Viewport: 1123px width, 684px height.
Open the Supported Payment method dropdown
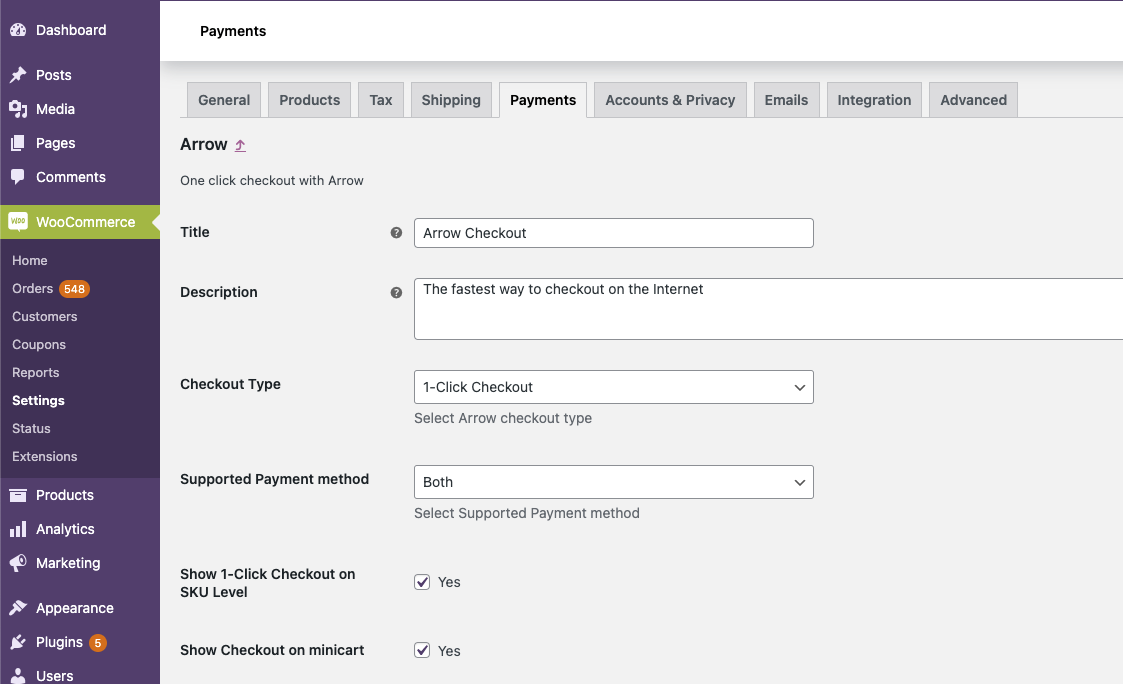click(613, 482)
